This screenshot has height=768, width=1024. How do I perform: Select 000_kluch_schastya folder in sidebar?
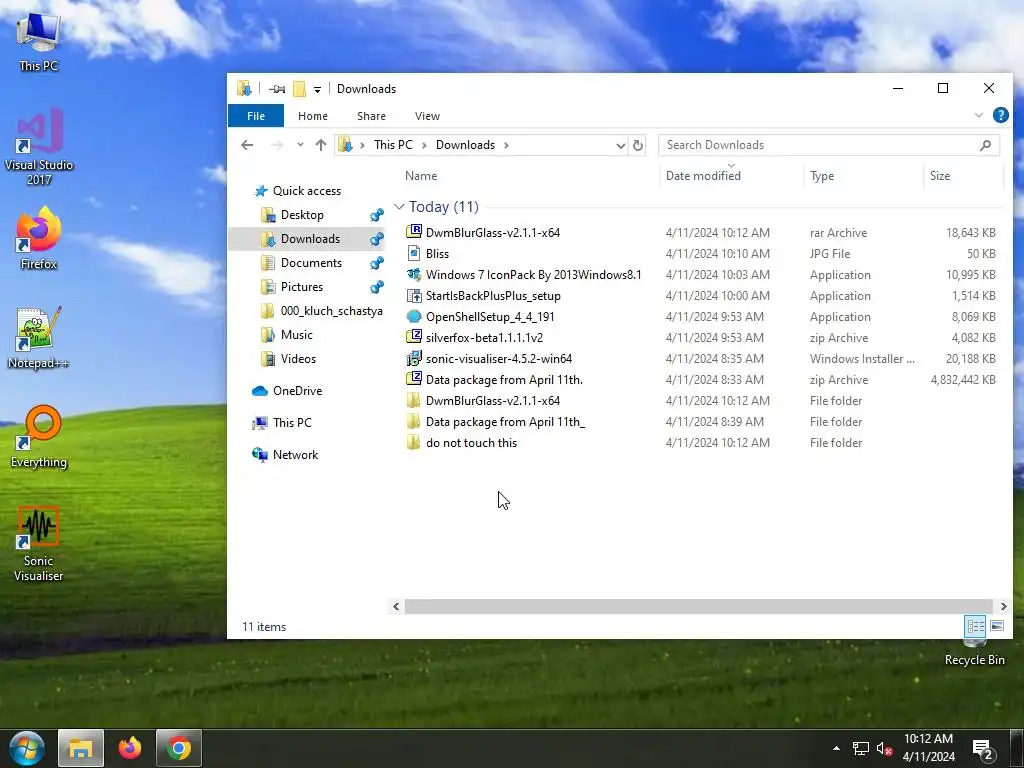(332, 311)
